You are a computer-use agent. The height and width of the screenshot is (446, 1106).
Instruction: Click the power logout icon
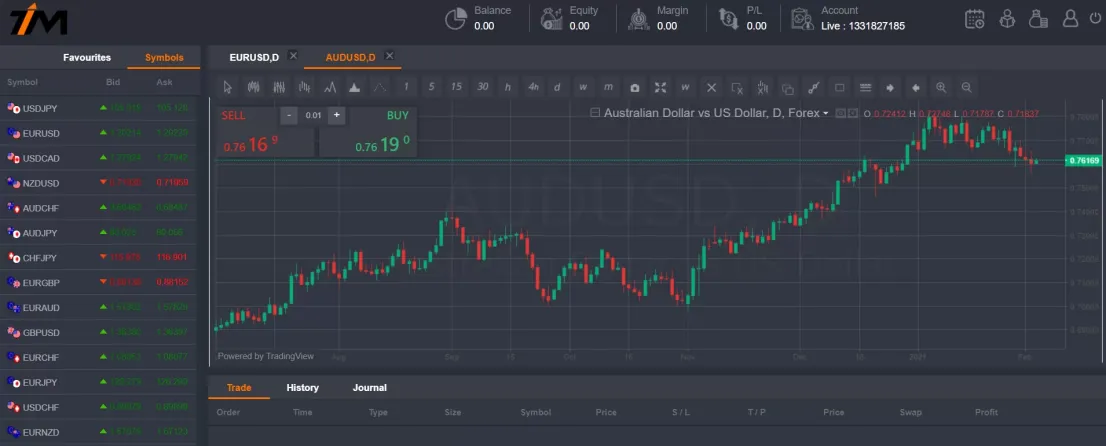pyautogui.click(x=1095, y=18)
